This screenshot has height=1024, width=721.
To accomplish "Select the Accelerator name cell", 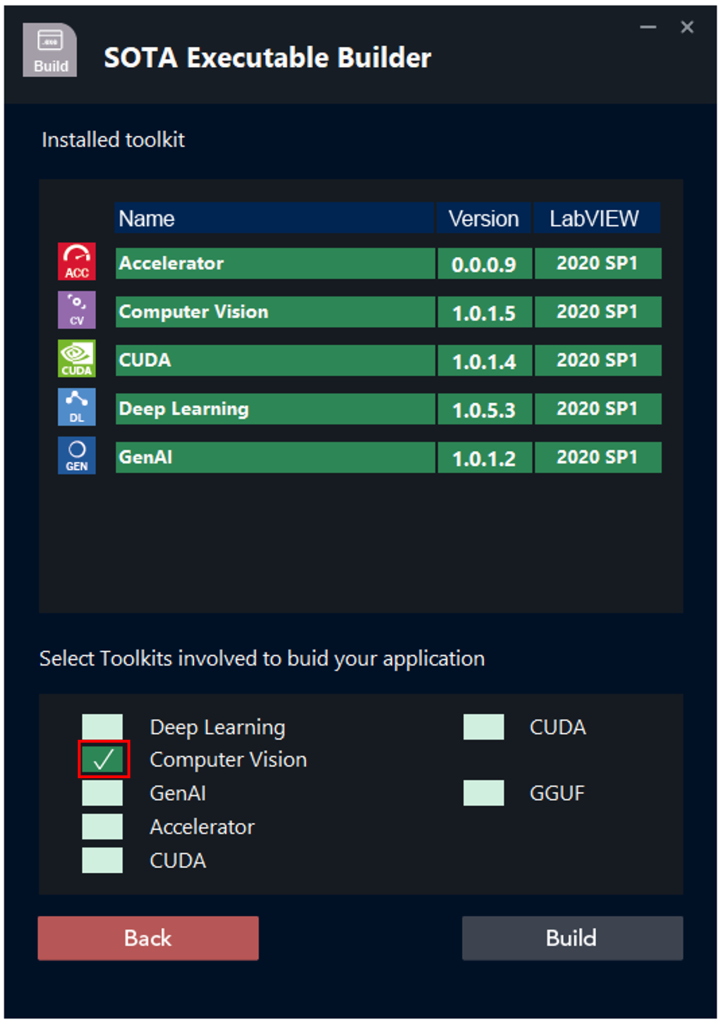I will [x=276, y=263].
